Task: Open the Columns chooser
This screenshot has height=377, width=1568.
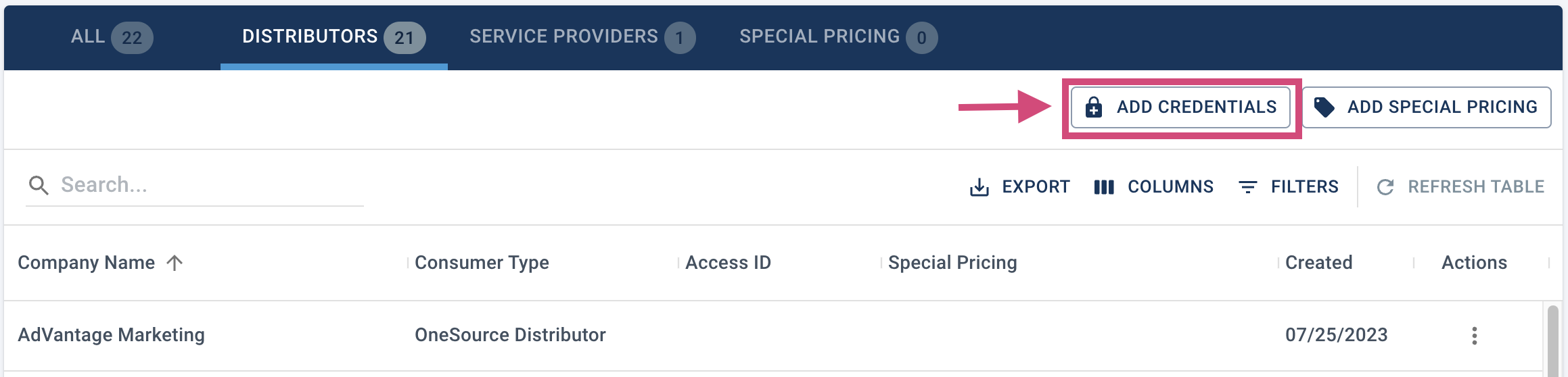Action: (1153, 187)
